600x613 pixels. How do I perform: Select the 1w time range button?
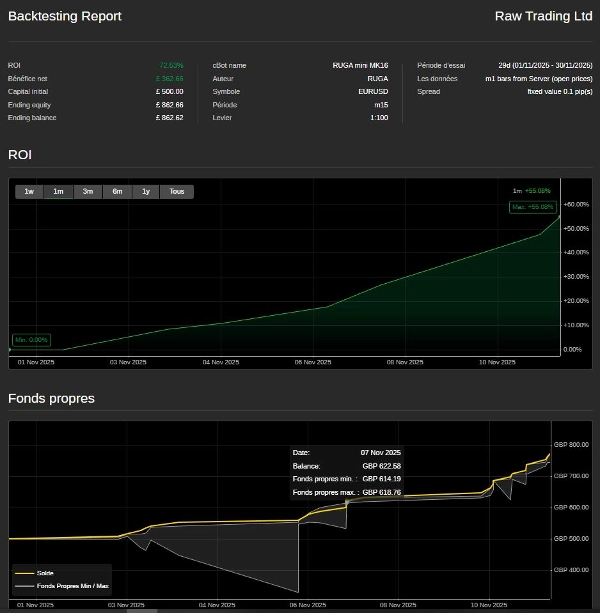click(x=29, y=191)
